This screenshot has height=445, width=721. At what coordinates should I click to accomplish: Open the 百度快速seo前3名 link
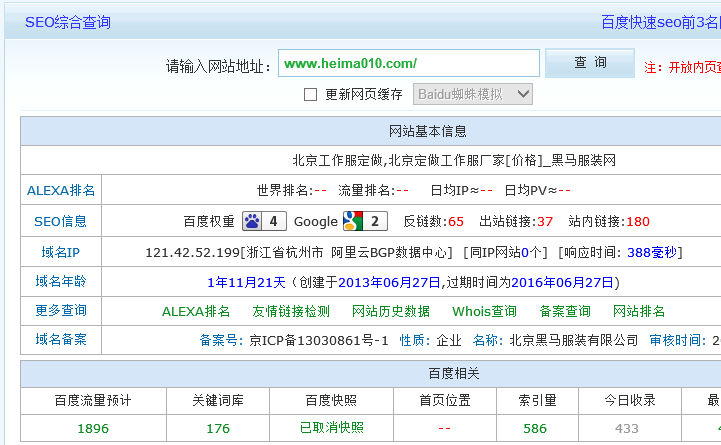(660, 22)
